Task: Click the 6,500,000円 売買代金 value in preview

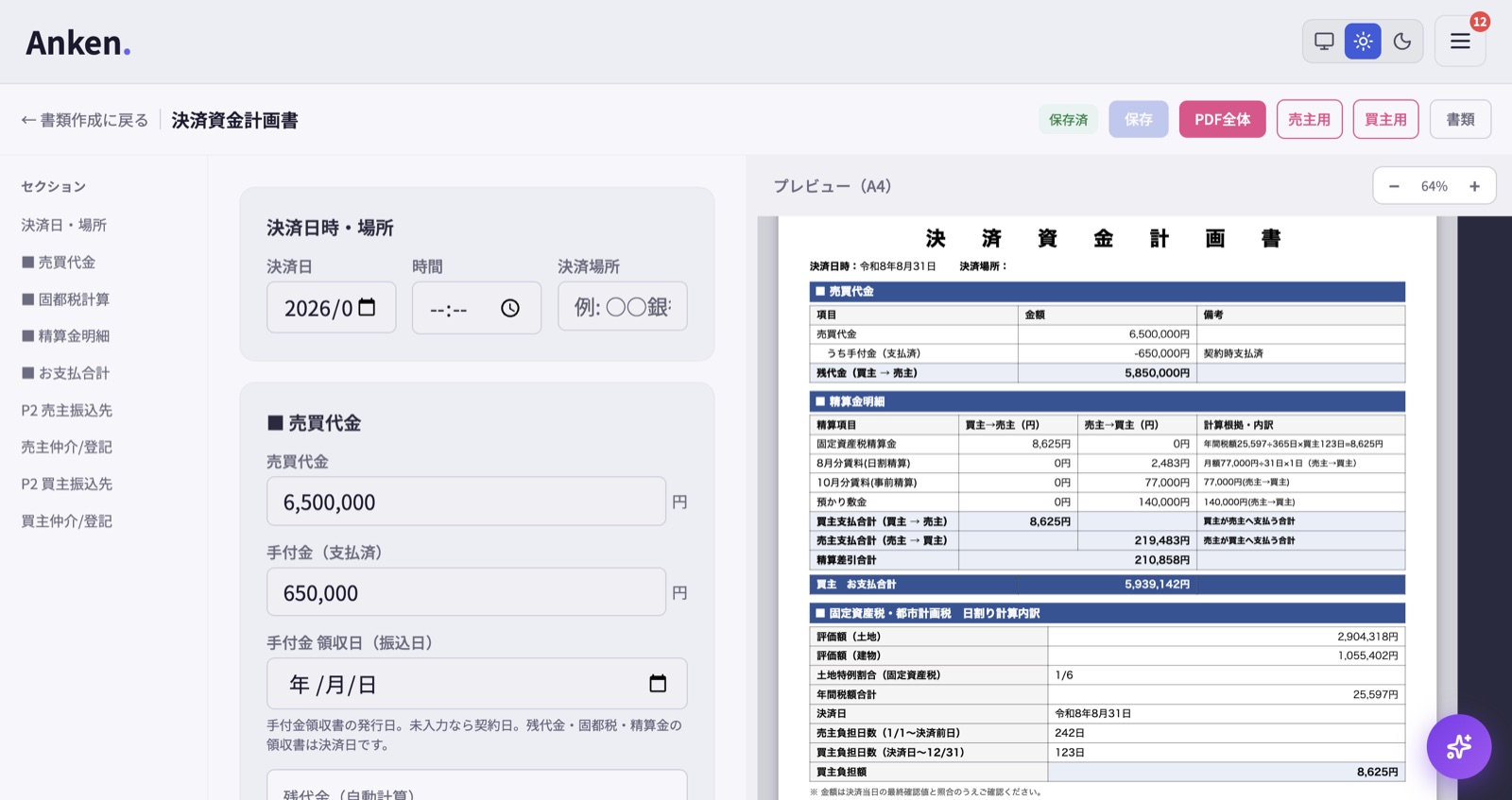Action: coord(1160,334)
